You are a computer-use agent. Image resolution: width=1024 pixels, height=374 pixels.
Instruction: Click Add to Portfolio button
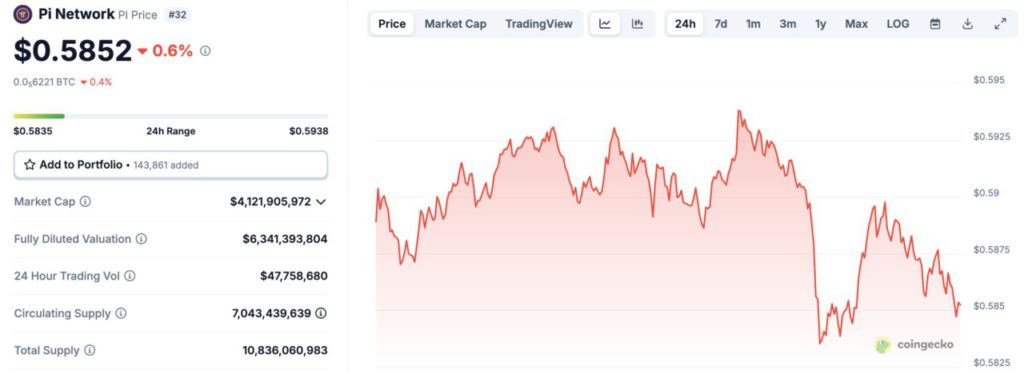pyautogui.click(x=170, y=165)
